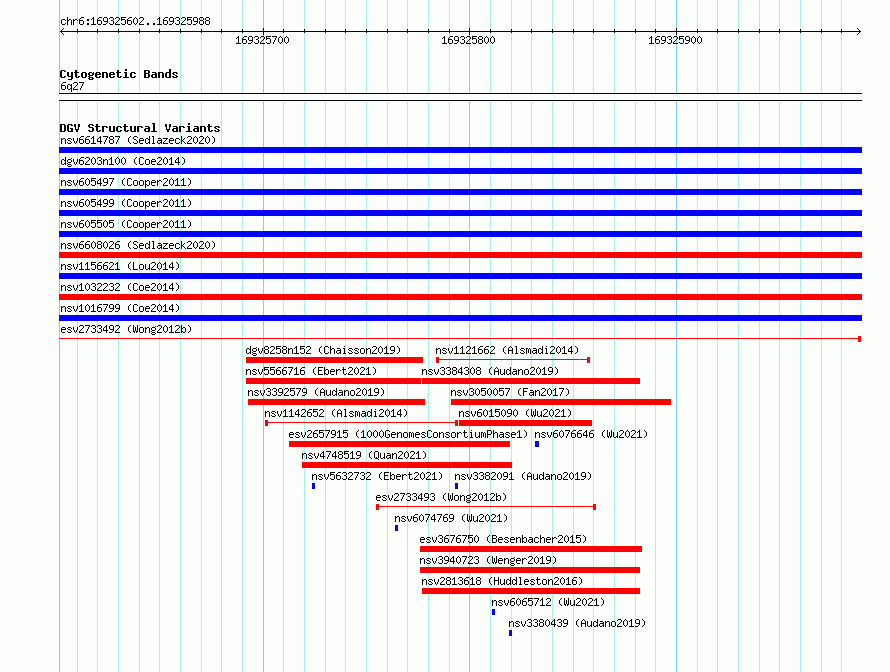This screenshot has height=672, width=890.
Task: Click the small blue marker under nsv5632732
Action: click(313, 486)
